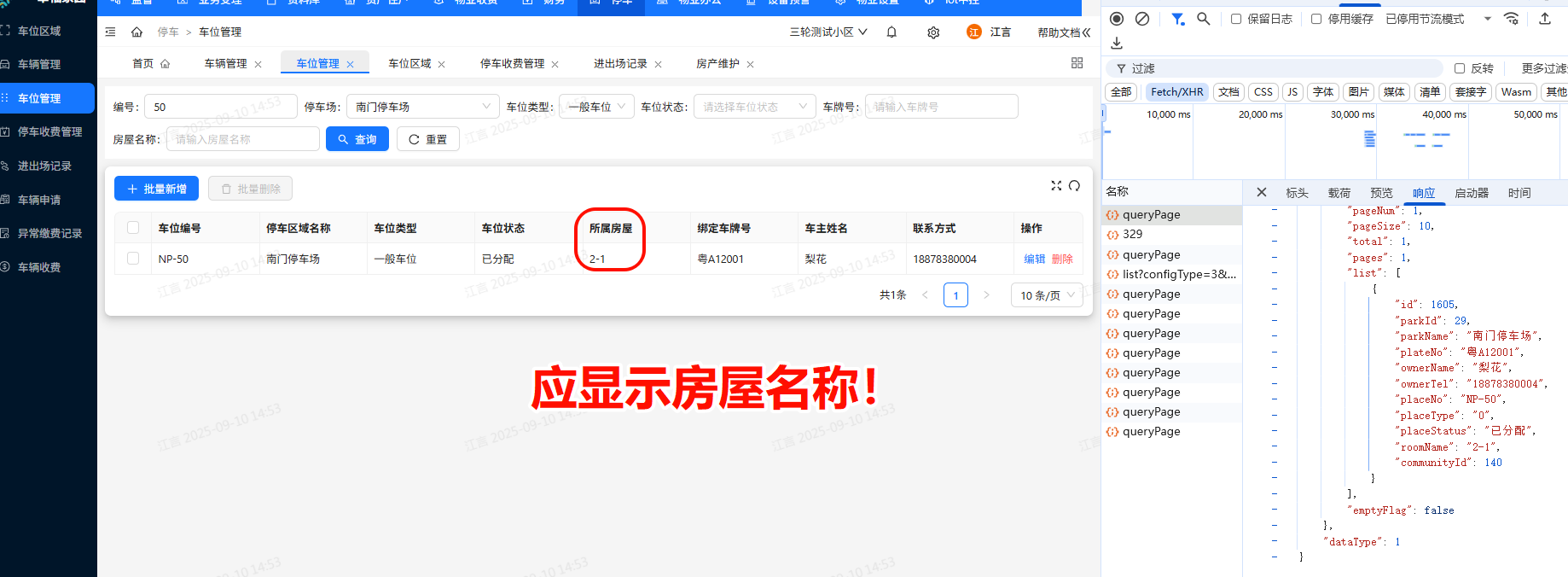Click the 房屋名称 input field
Screen dimensions: 1568x577
[x=242, y=139]
